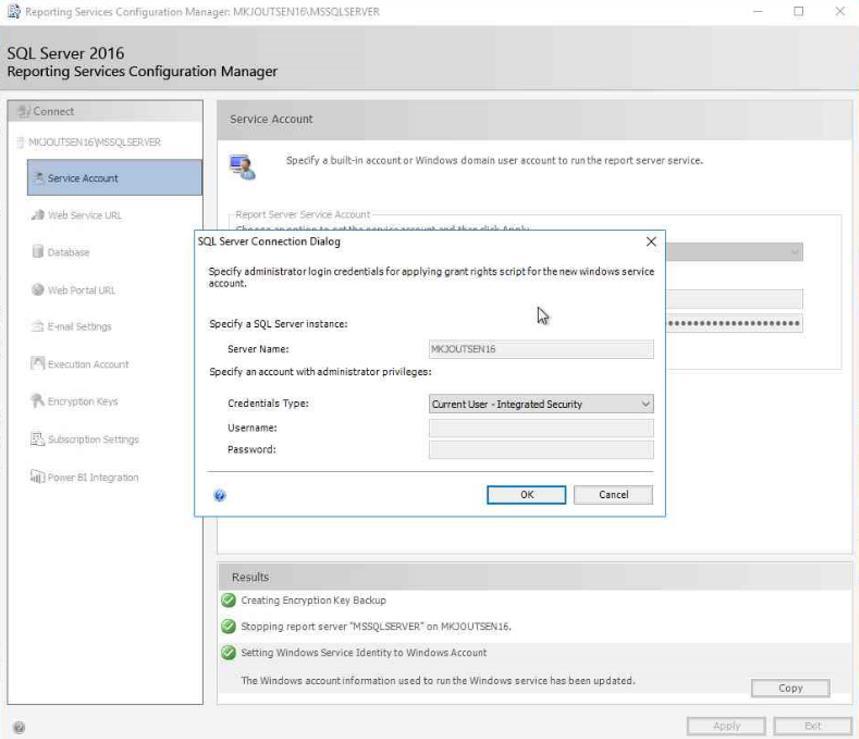Click Cancel in the connection dialog

tap(614, 495)
